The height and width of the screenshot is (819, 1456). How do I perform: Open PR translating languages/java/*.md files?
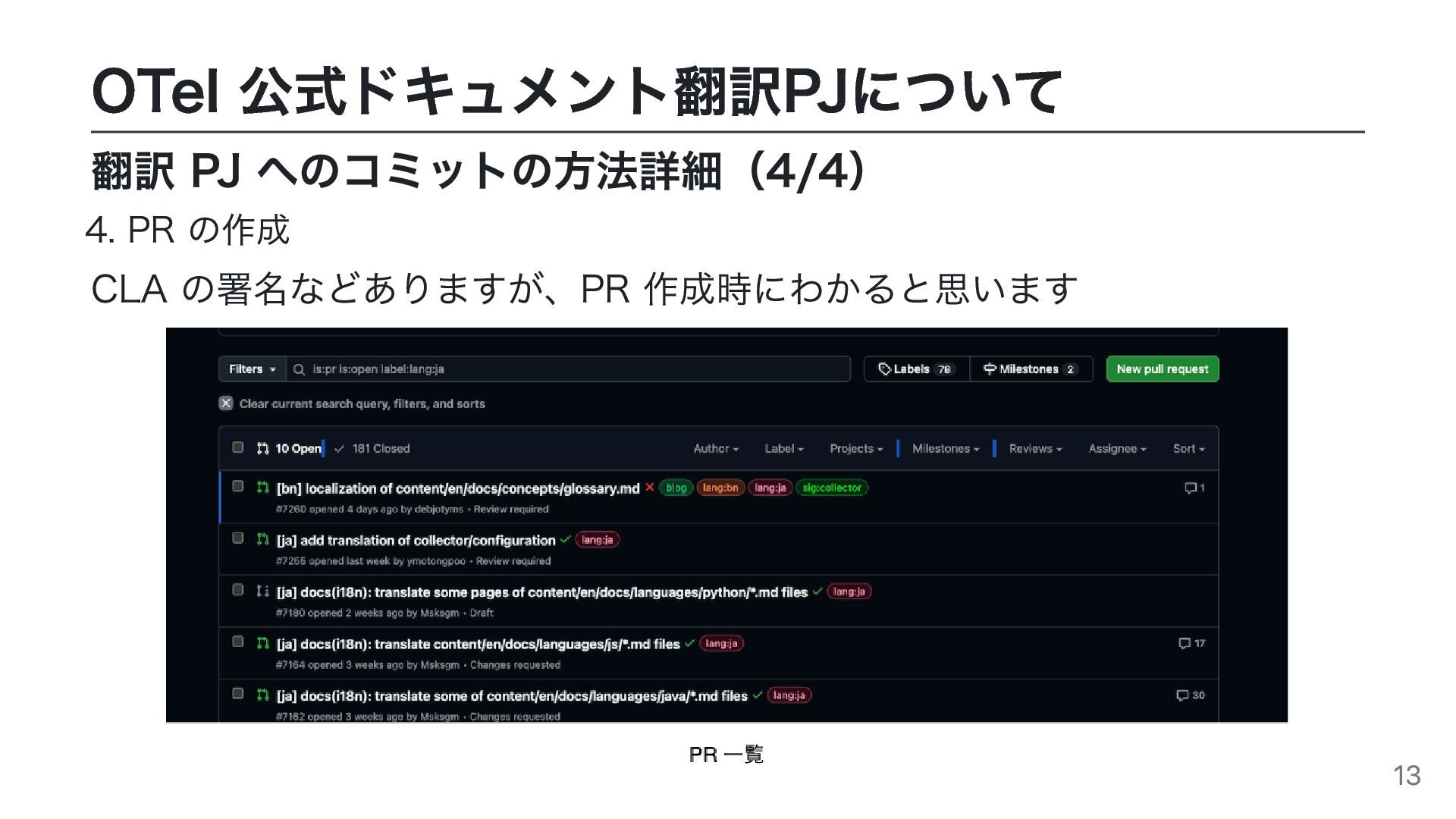pos(512,696)
